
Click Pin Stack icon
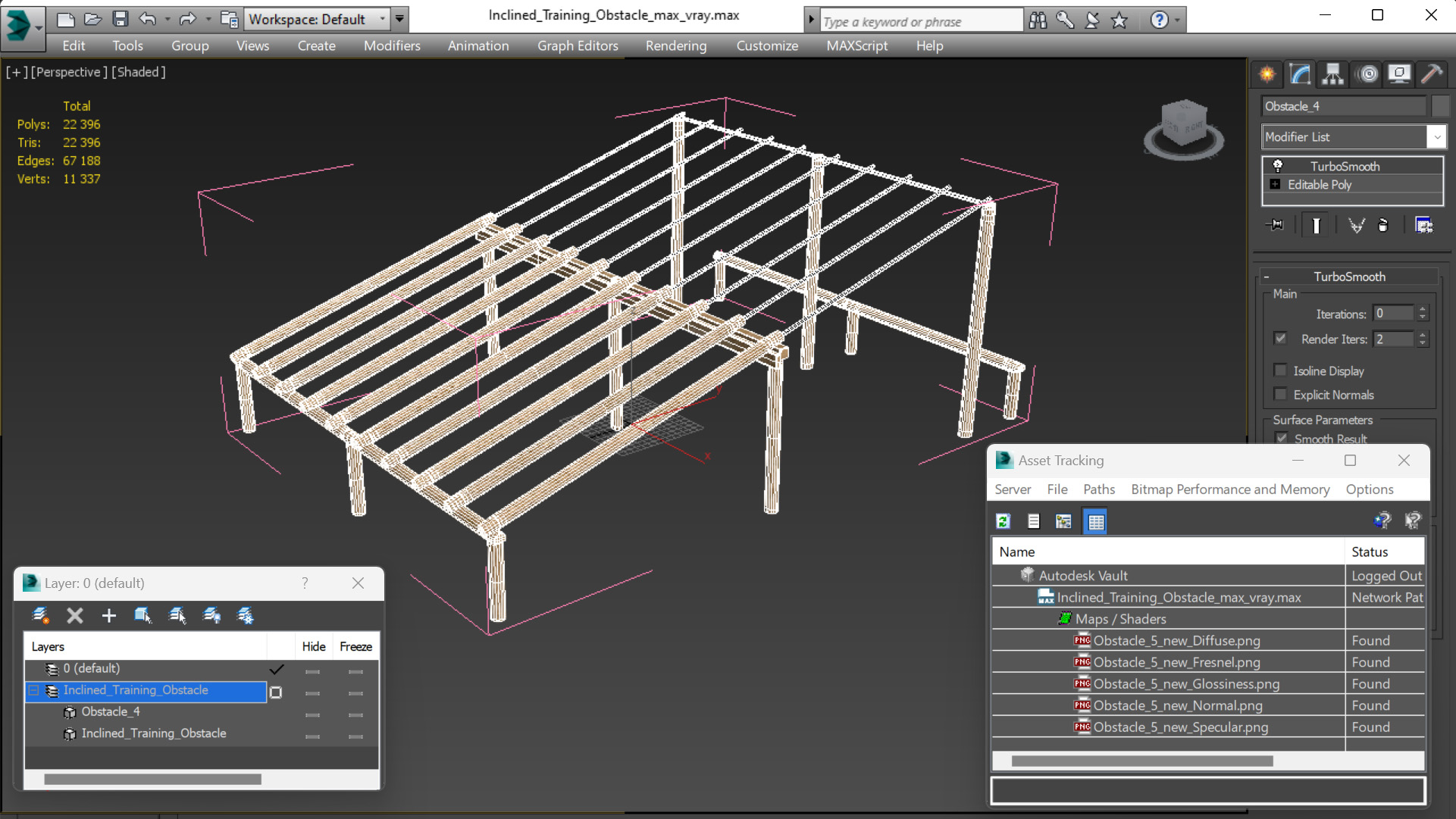pyautogui.click(x=1276, y=225)
